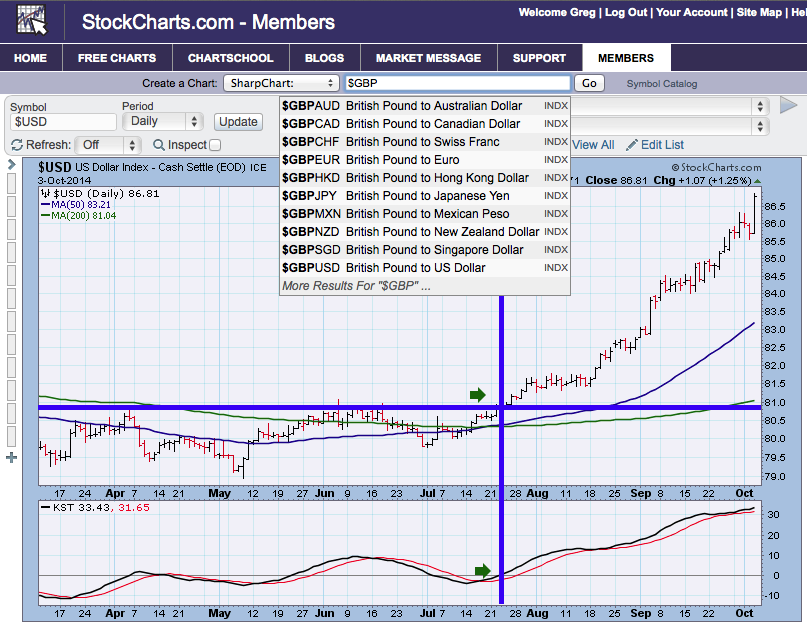Screen dimensions: 807x624
Task: Click the Inspect magnifying glass icon
Action: [x=158, y=145]
